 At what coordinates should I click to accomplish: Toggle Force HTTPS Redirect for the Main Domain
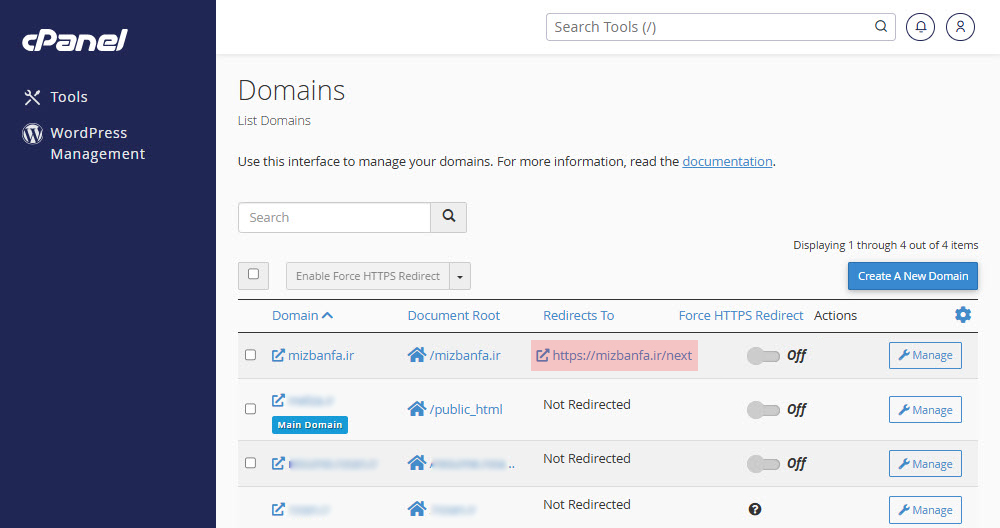click(763, 409)
